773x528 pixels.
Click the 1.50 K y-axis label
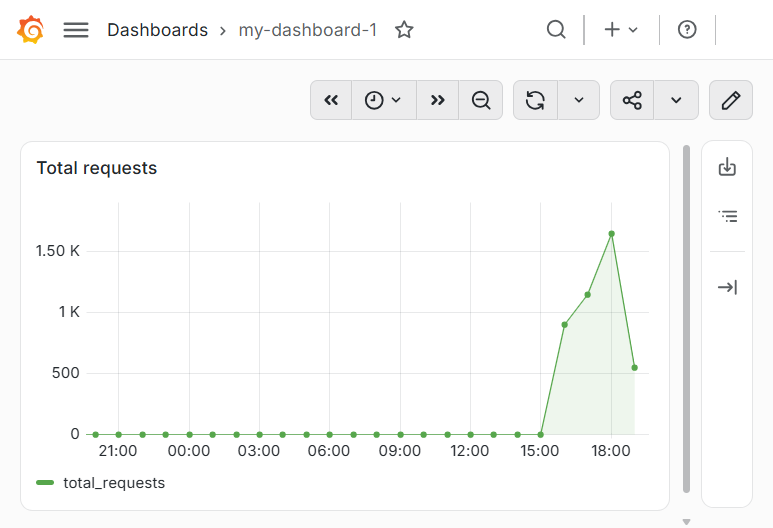(58, 251)
